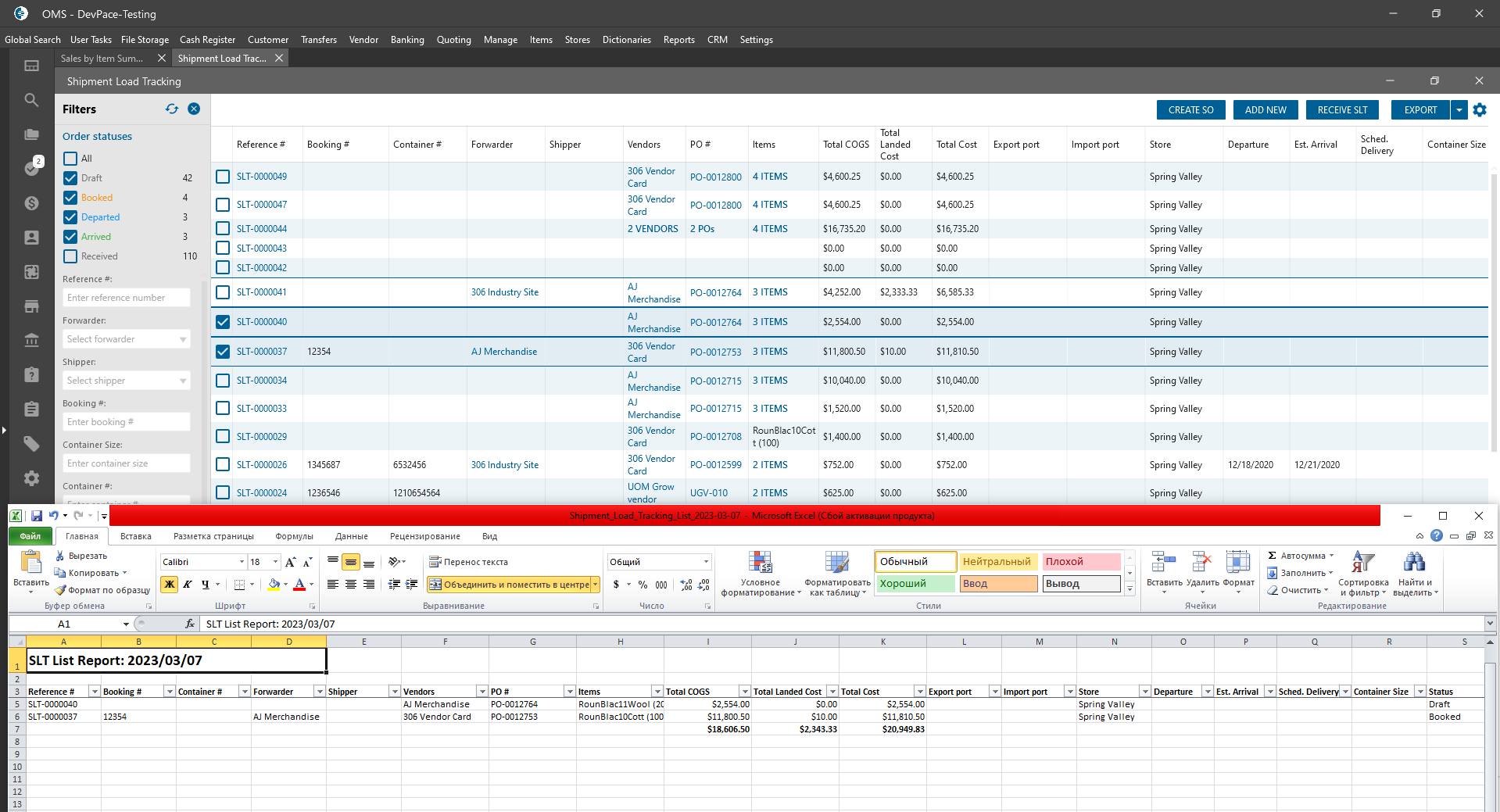This screenshot has height=812, width=1500.
Task: Open the Excel font name dropdown
Action: [242, 562]
